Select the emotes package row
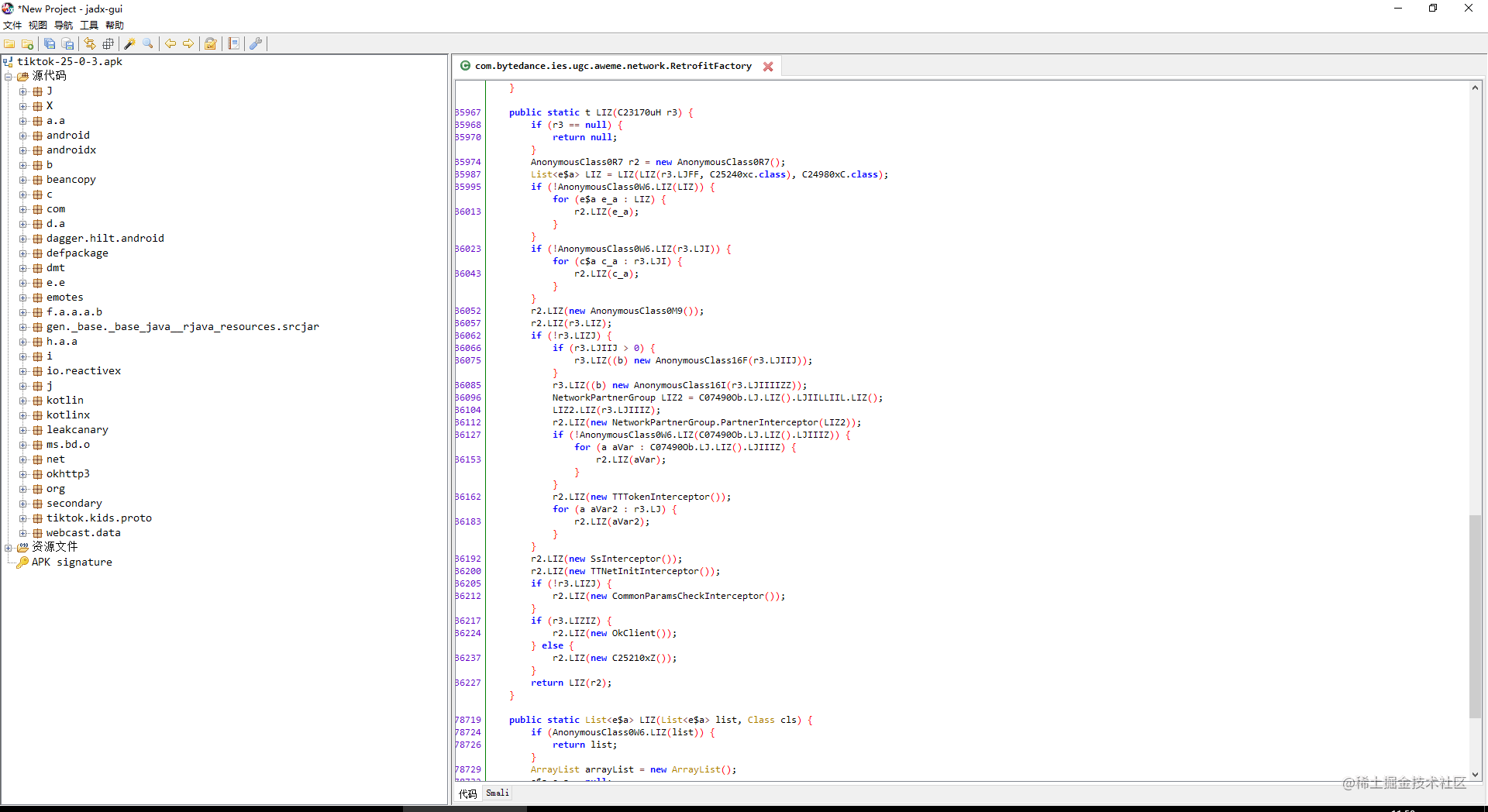Viewport: 1488px width, 812px height. coord(64,298)
